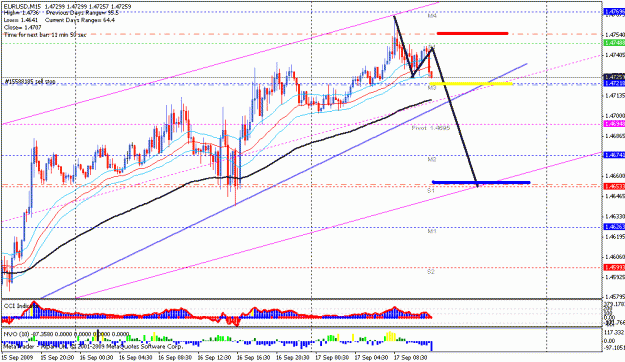
Task: Click the 1.47405 price axis value
Action: [x=615, y=55]
